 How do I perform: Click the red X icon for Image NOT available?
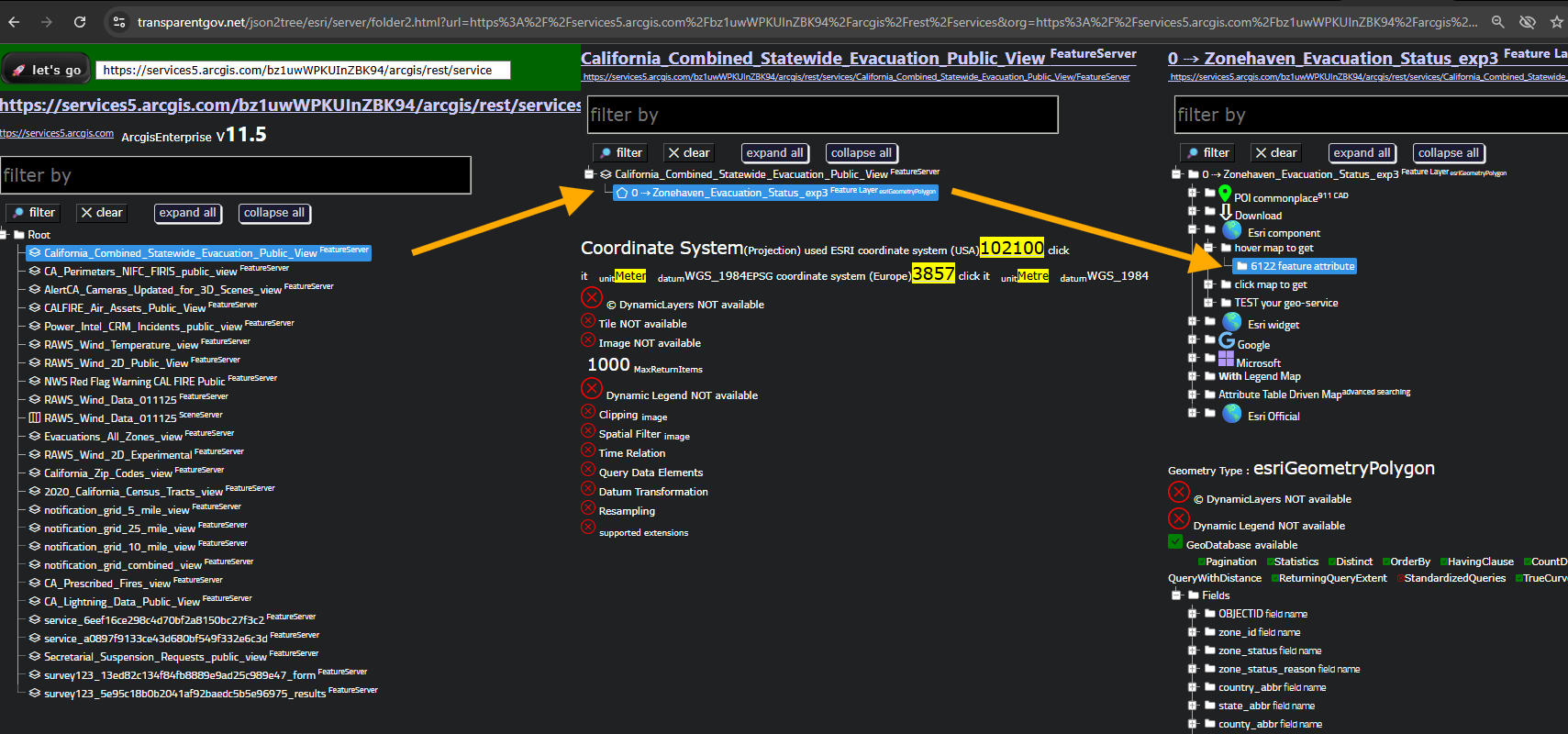coord(589,339)
